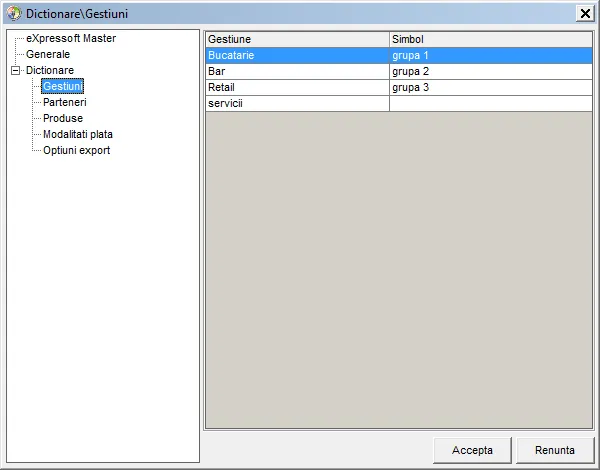
Task: Open the Generale tree item
Action: coord(48,54)
